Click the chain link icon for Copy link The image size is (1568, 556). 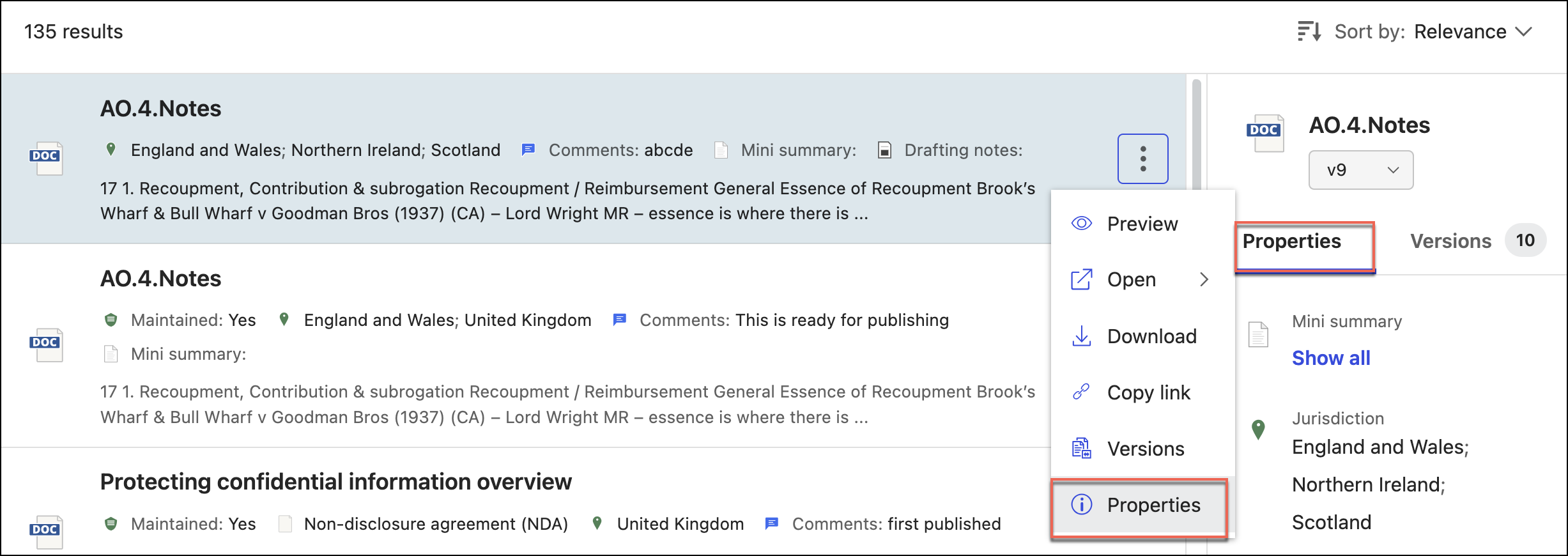click(x=1081, y=392)
